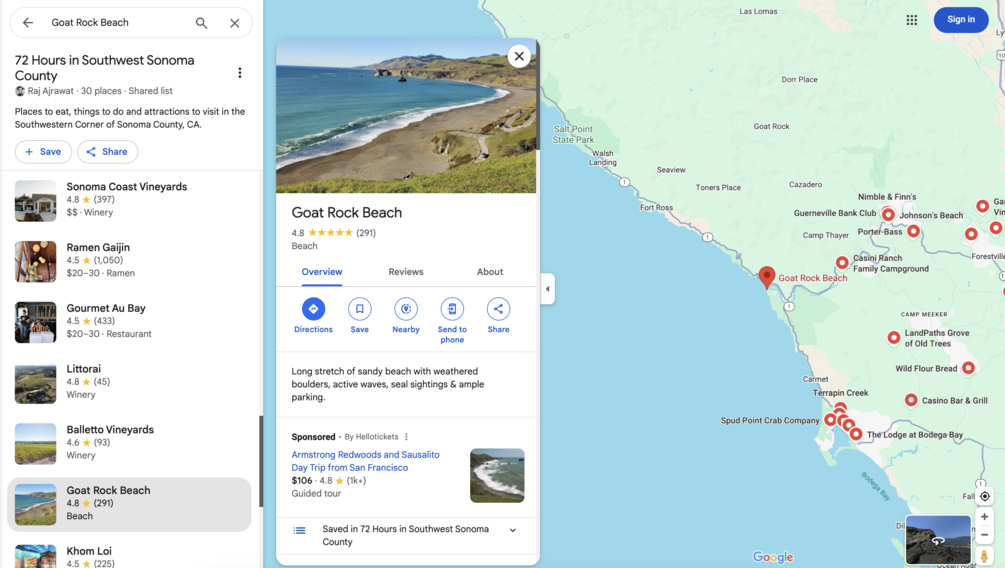Click the Wild Flour Bread map marker

click(x=968, y=368)
